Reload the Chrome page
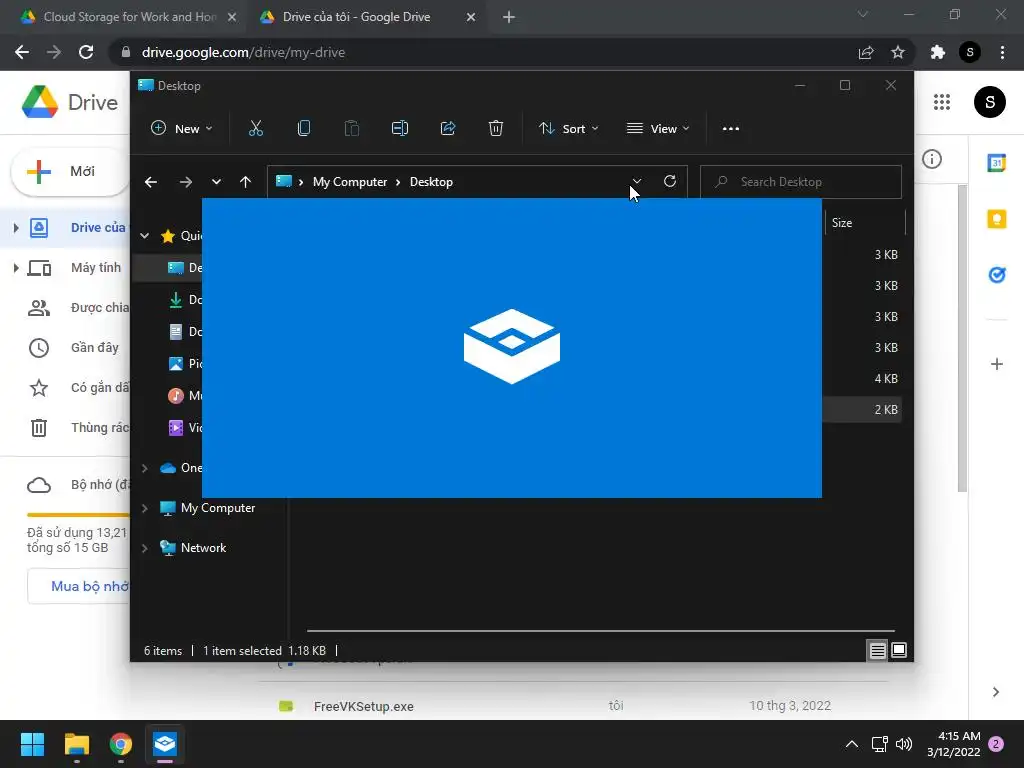 click(x=86, y=52)
